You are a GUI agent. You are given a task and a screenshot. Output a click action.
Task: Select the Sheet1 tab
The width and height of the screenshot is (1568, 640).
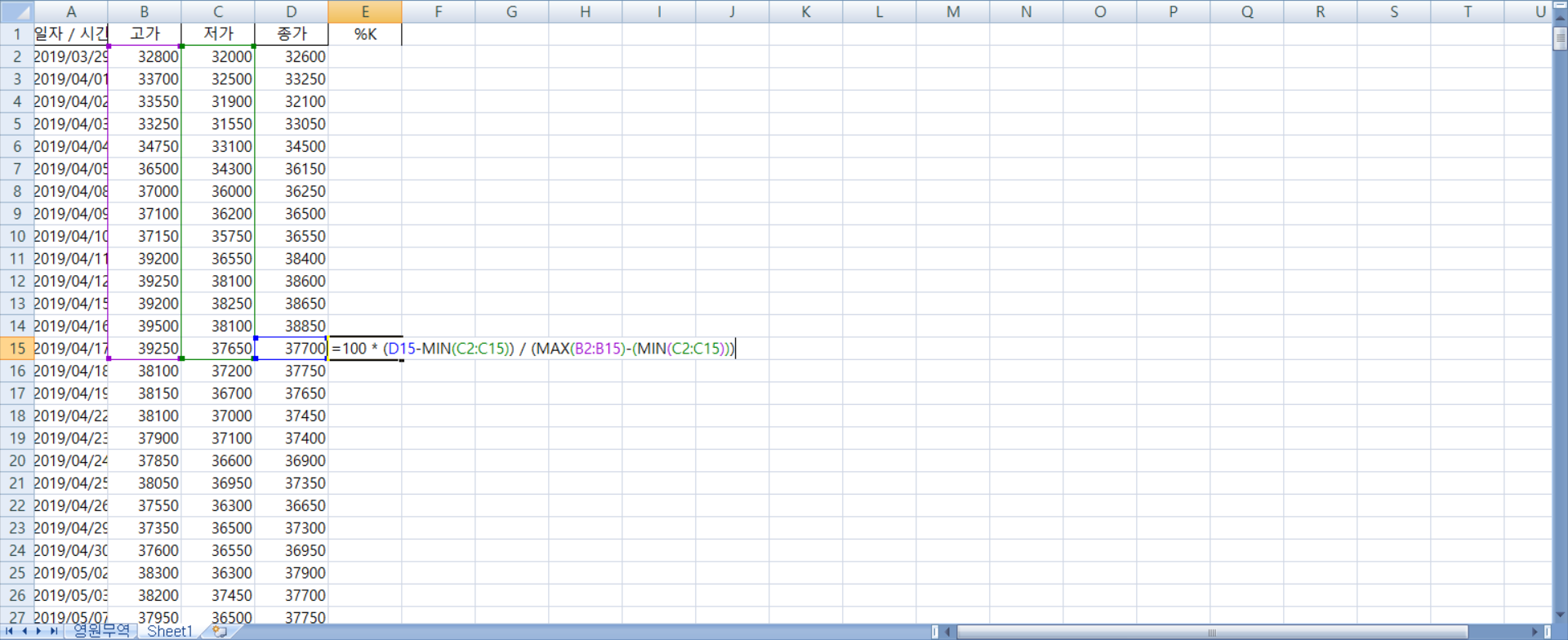click(x=169, y=631)
